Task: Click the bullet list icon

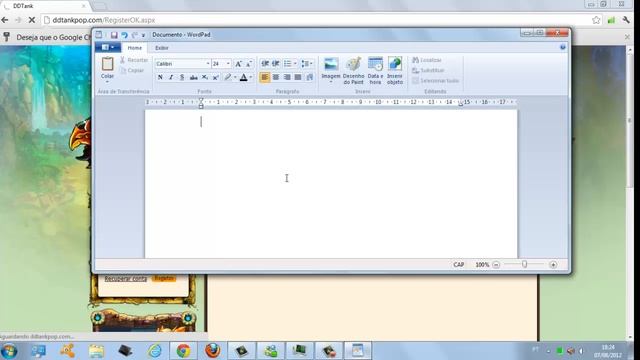Action: (287, 64)
